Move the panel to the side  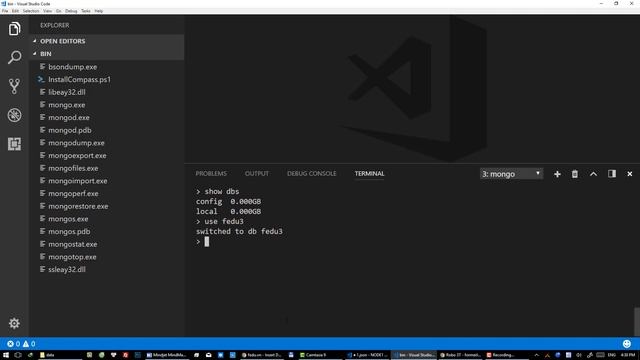[x=612, y=174]
